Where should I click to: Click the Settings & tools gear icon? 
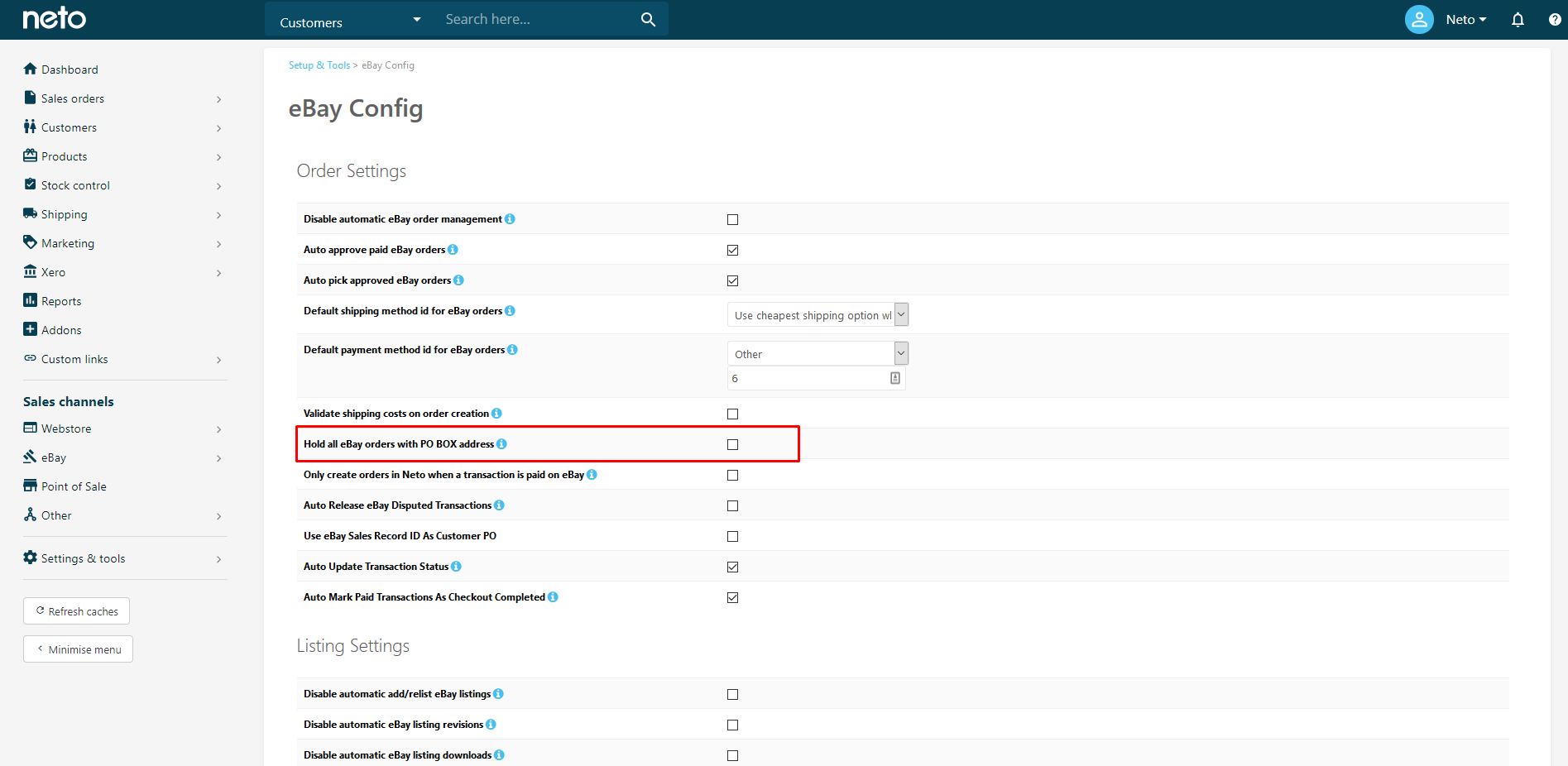[31, 558]
